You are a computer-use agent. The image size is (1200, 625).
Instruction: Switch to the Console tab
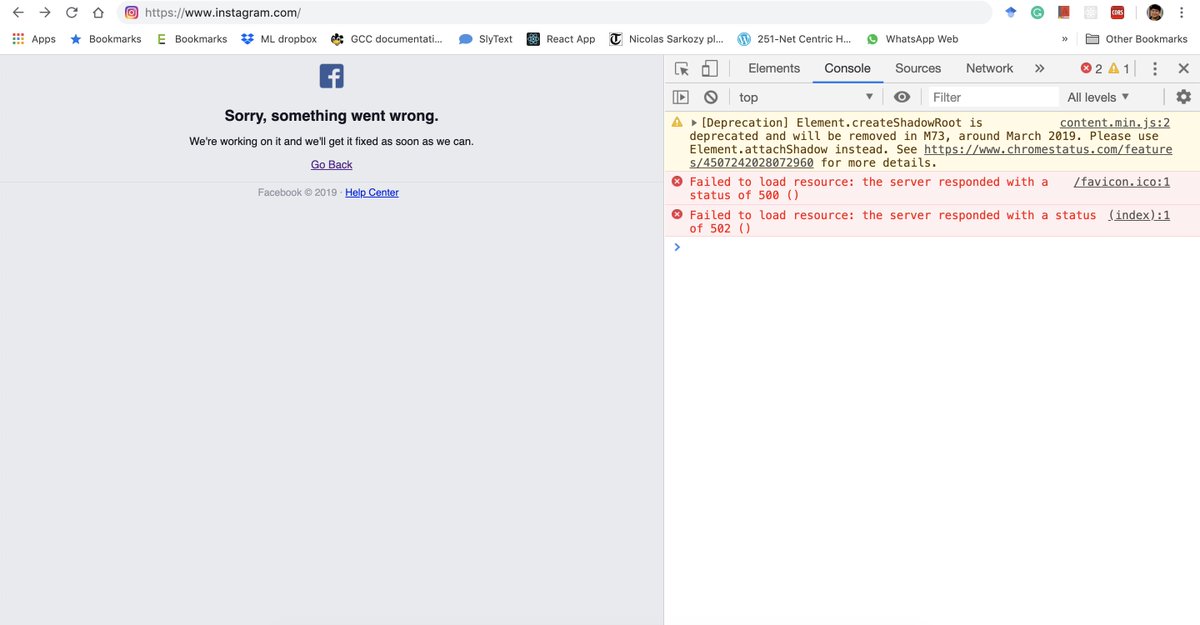pos(847,68)
